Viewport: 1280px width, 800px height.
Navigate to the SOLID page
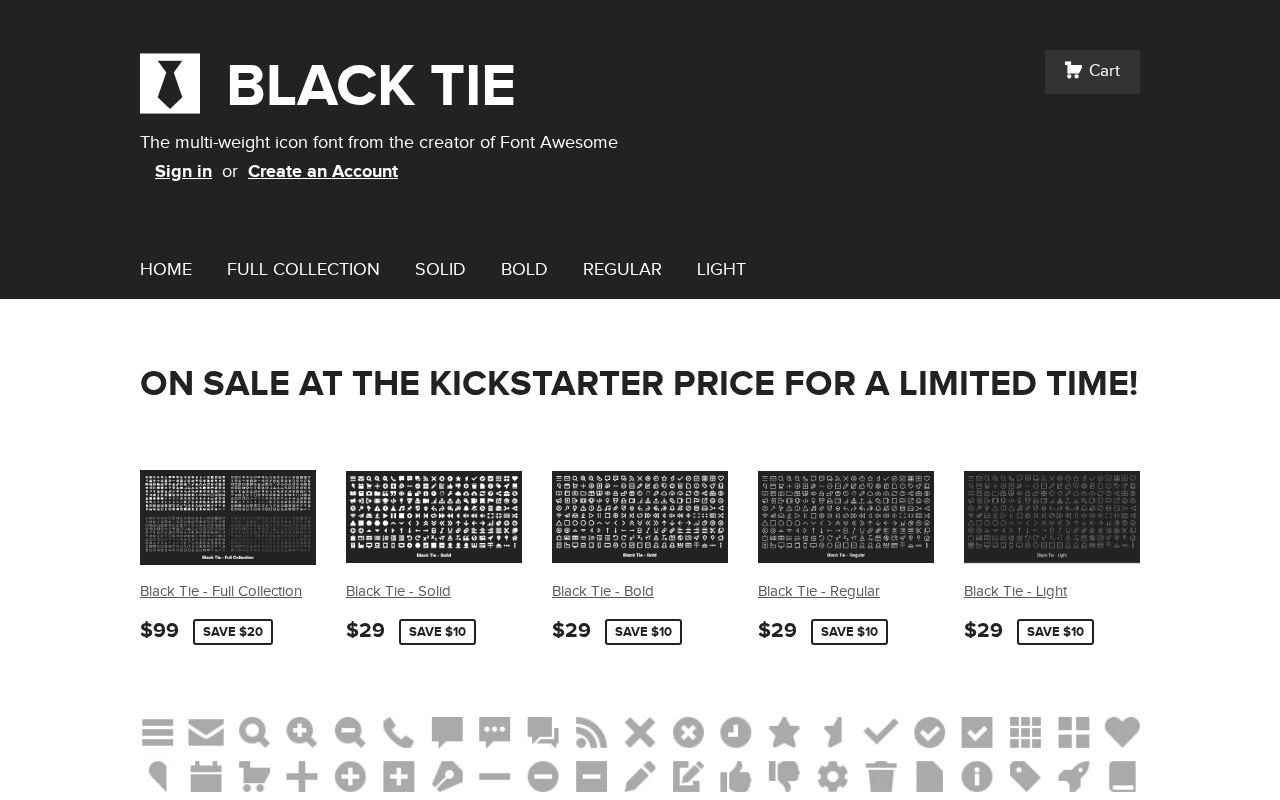tap(440, 269)
